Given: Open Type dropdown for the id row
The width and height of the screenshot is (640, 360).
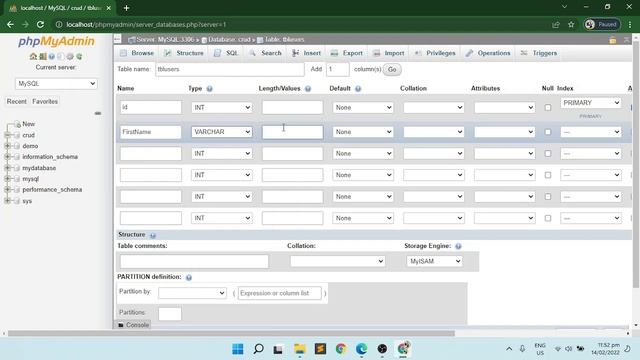Looking at the screenshot, I should pos(222,107).
